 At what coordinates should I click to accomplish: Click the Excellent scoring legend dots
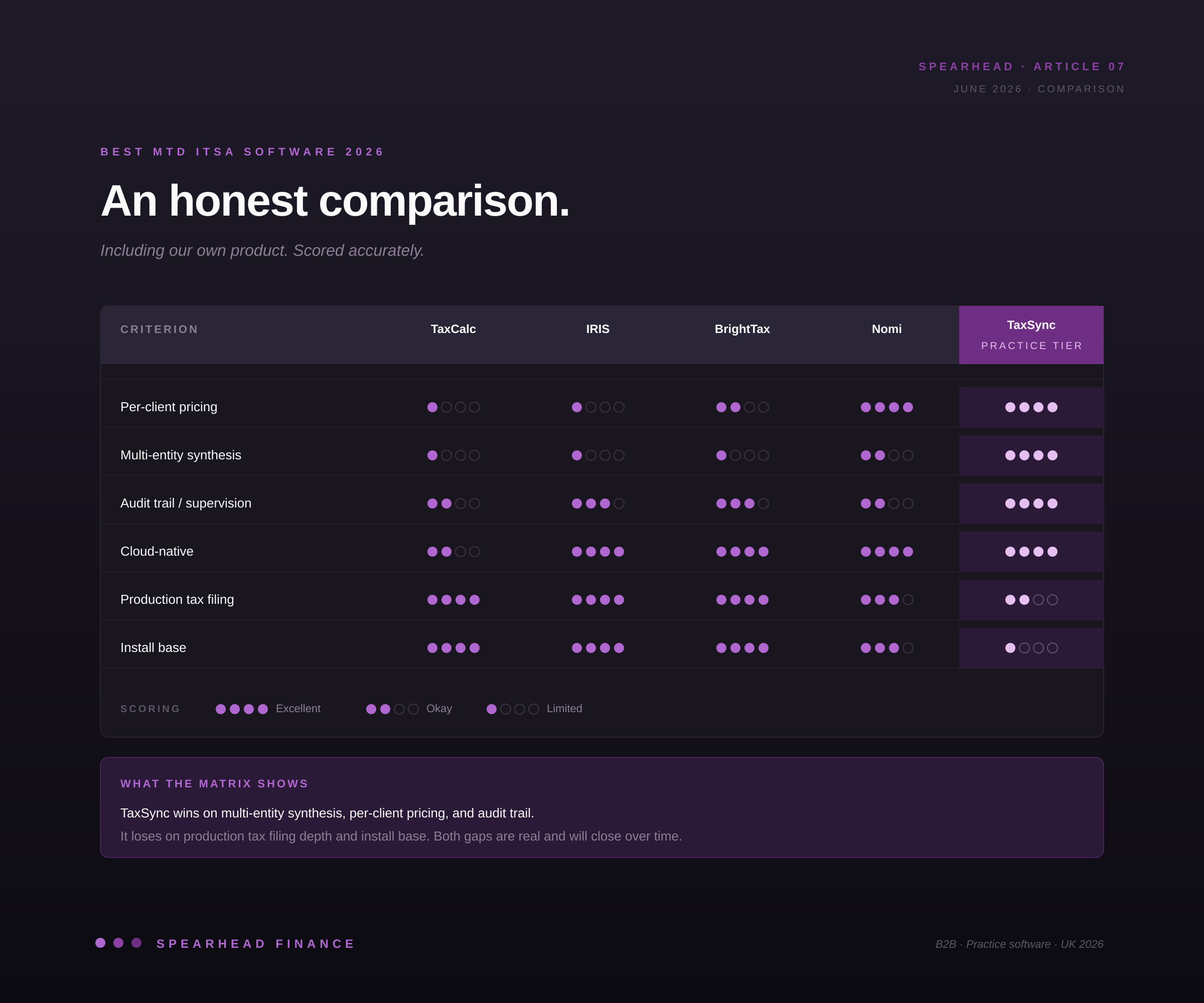click(x=241, y=709)
